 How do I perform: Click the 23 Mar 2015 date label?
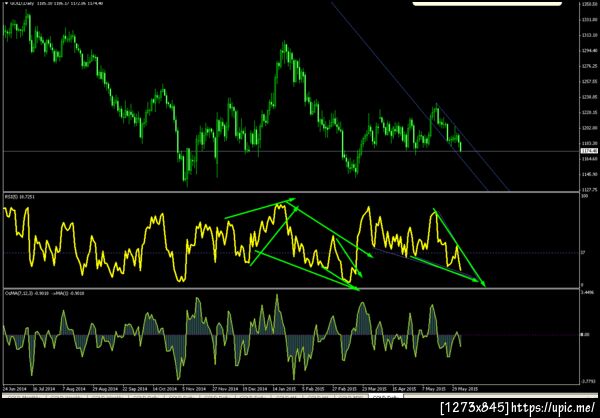tap(375, 389)
